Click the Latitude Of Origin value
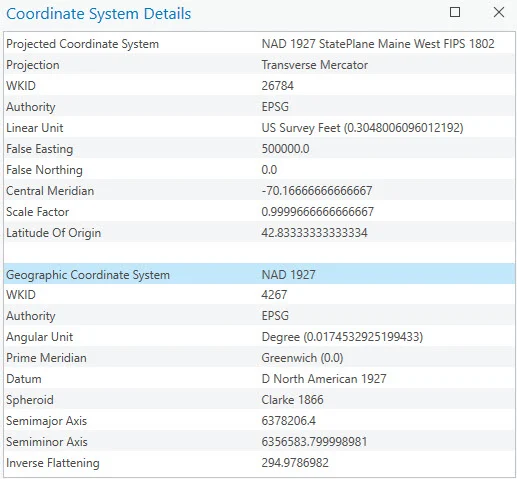The height and width of the screenshot is (479, 517). click(314, 233)
